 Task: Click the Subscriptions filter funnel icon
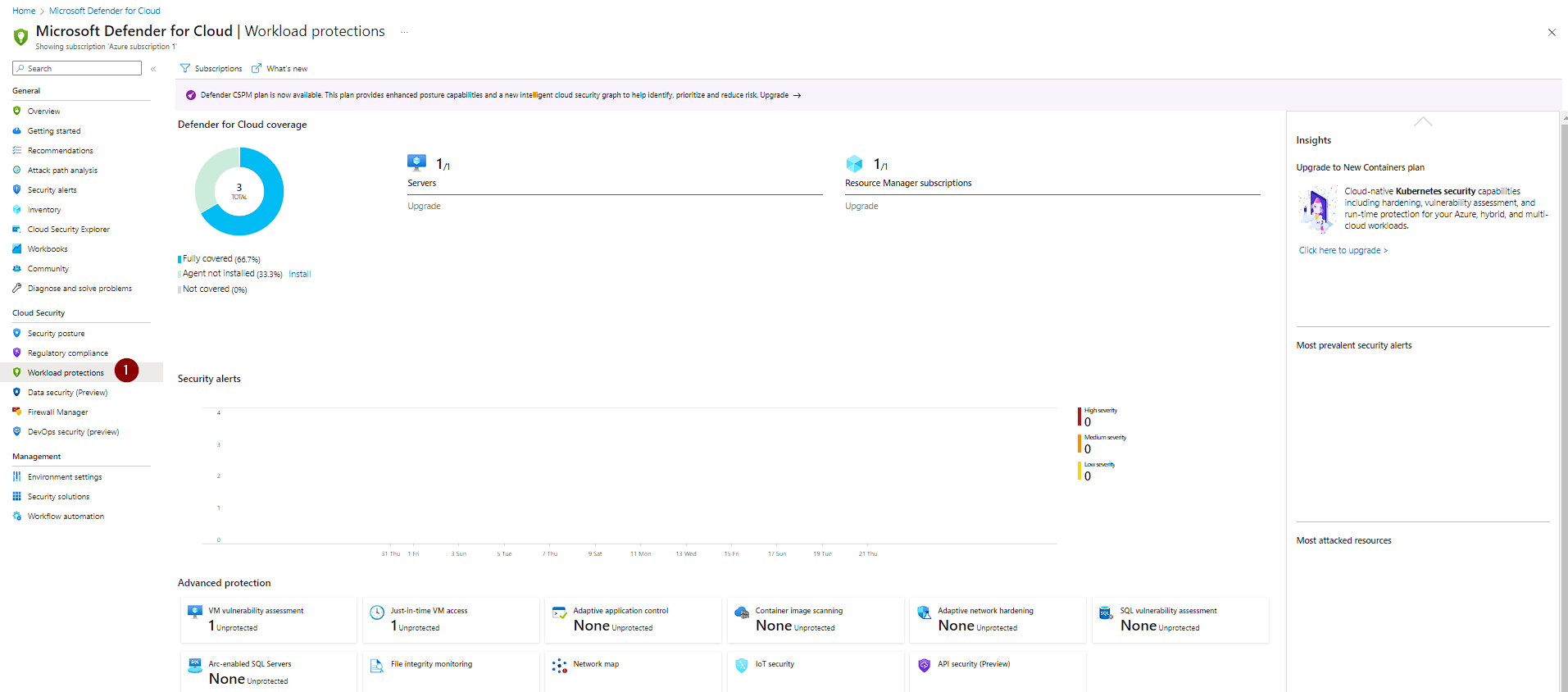pos(185,68)
